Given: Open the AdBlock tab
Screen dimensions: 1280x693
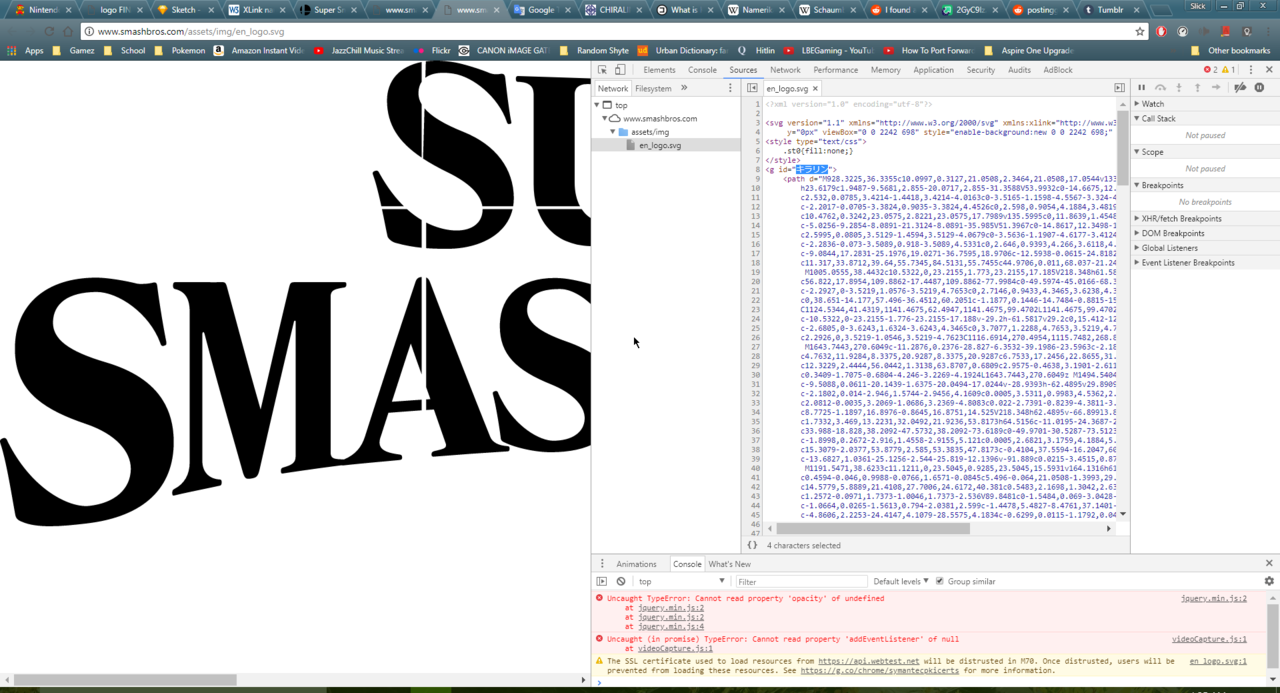Looking at the screenshot, I should point(1057,70).
